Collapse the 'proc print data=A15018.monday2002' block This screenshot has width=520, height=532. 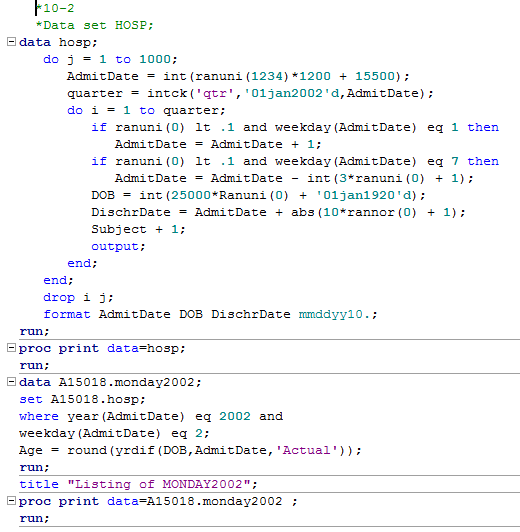(11, 501)
